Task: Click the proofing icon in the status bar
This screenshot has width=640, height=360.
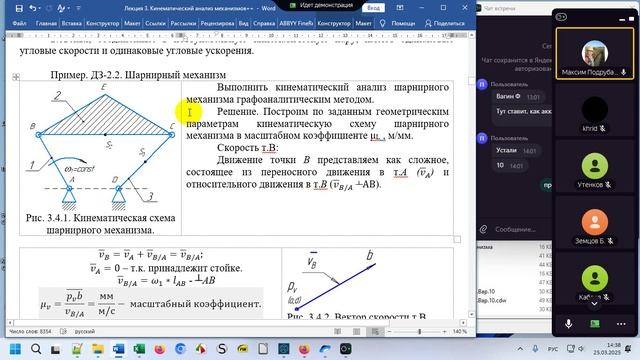Action: [63, 331]
